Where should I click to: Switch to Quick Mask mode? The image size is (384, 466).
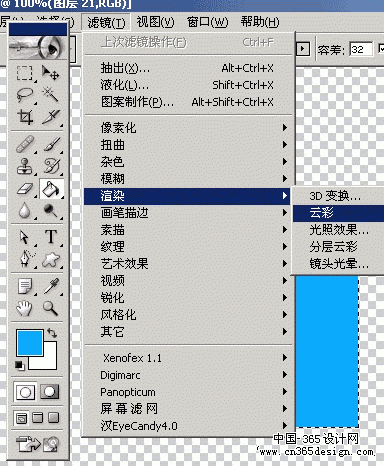pyautogui.click(x=50, y=392)
